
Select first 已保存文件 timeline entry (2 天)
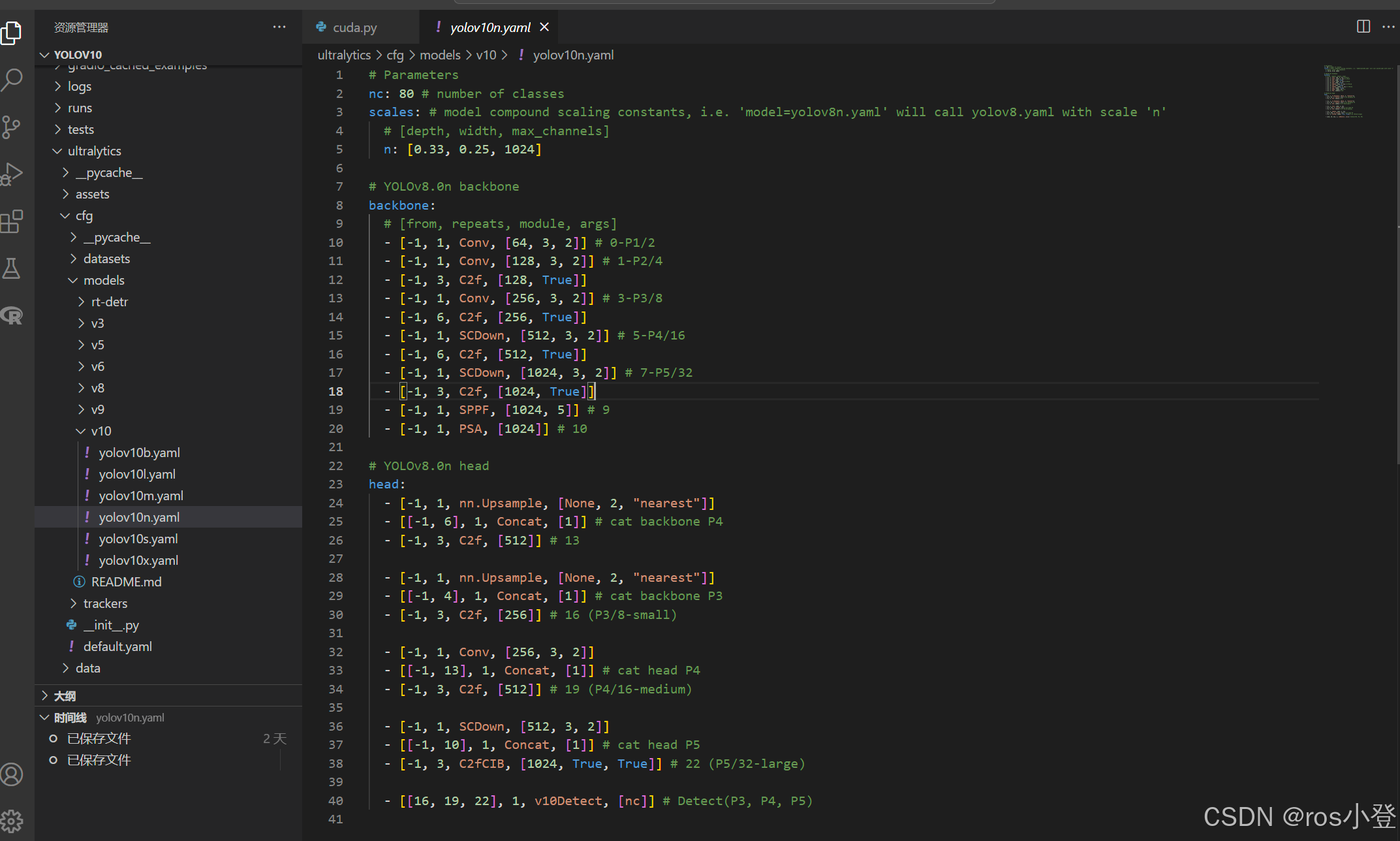[x=168, y=738]
